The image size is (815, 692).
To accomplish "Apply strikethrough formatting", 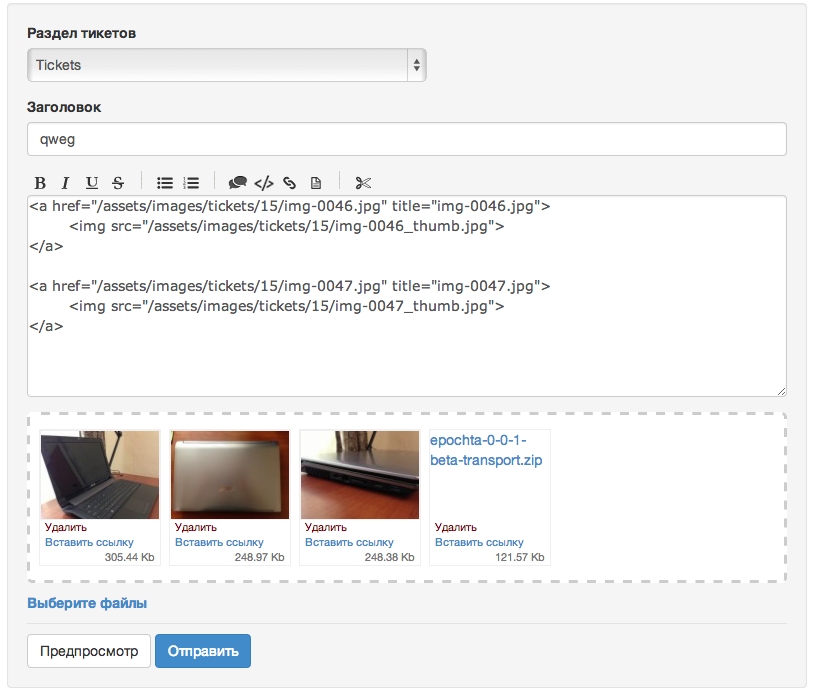I will [118, 183].
